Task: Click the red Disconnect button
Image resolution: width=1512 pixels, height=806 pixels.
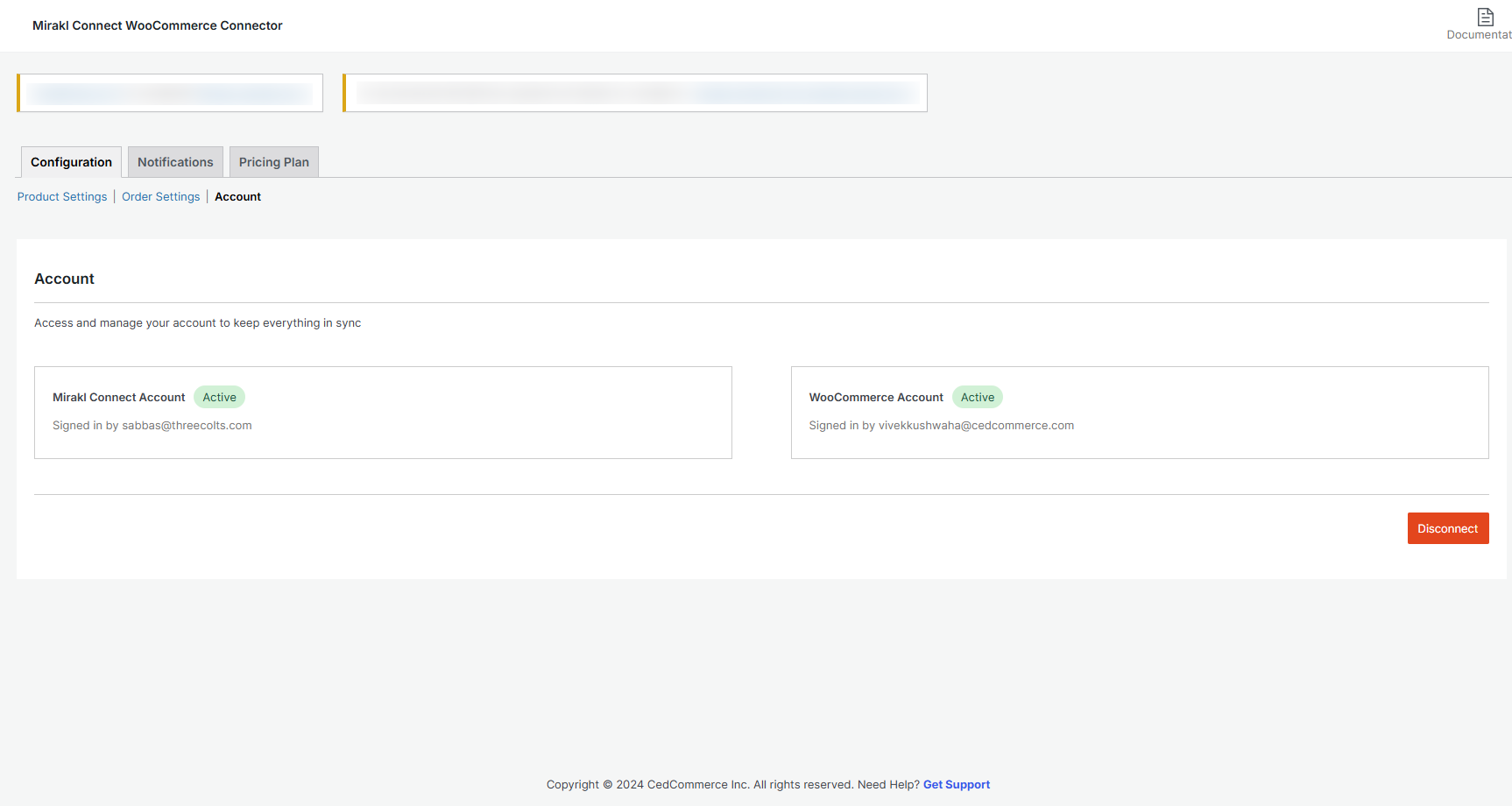Action: coord(1448,528)
